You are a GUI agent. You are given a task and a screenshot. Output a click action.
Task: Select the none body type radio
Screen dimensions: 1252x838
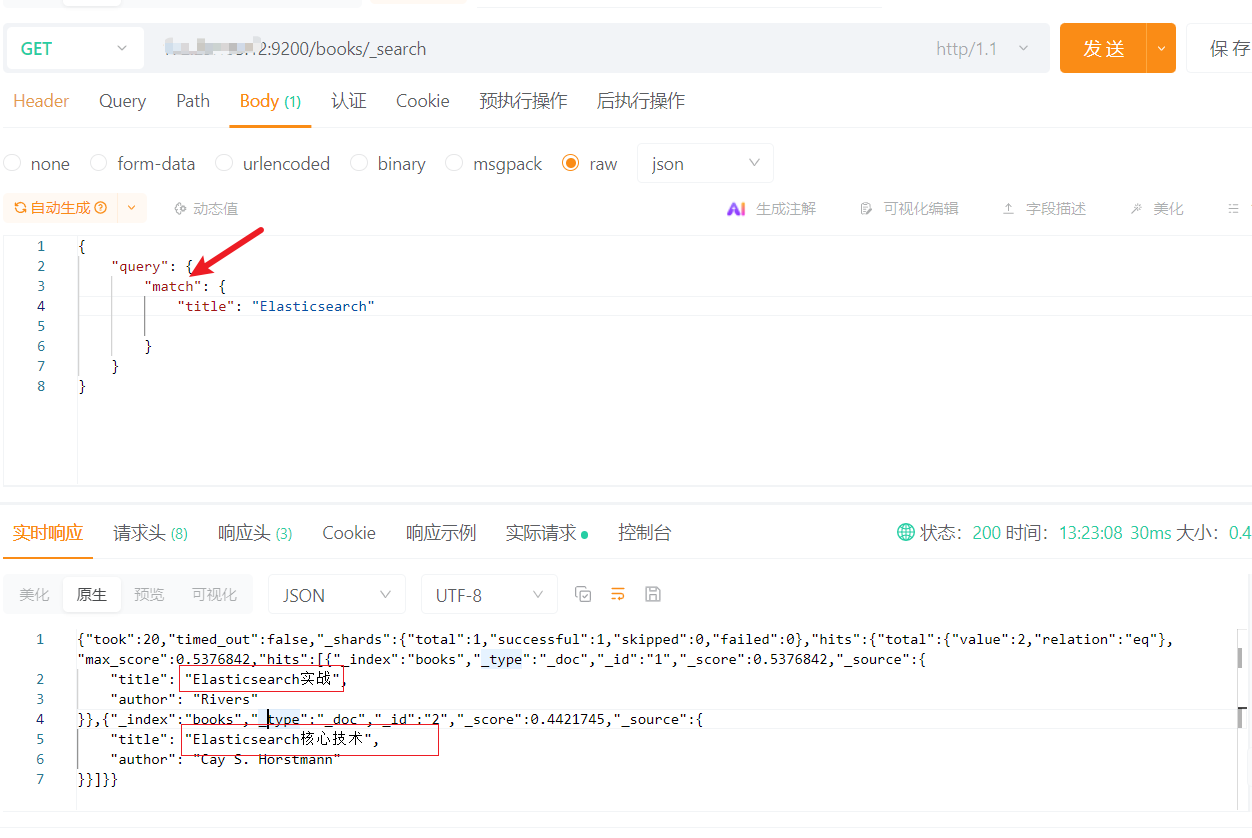pos(13,163)
